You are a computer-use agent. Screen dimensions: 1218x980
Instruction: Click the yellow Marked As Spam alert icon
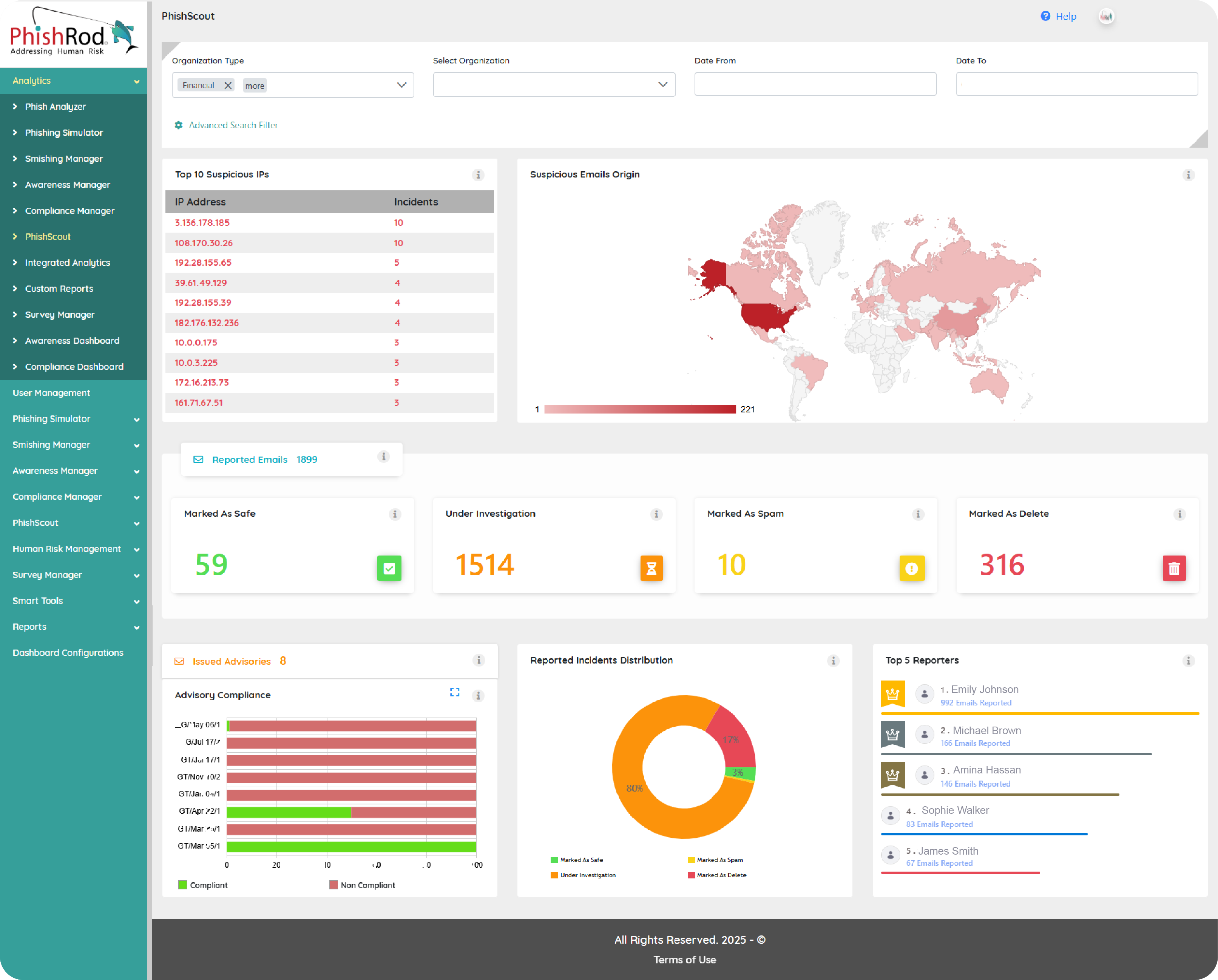911,568
